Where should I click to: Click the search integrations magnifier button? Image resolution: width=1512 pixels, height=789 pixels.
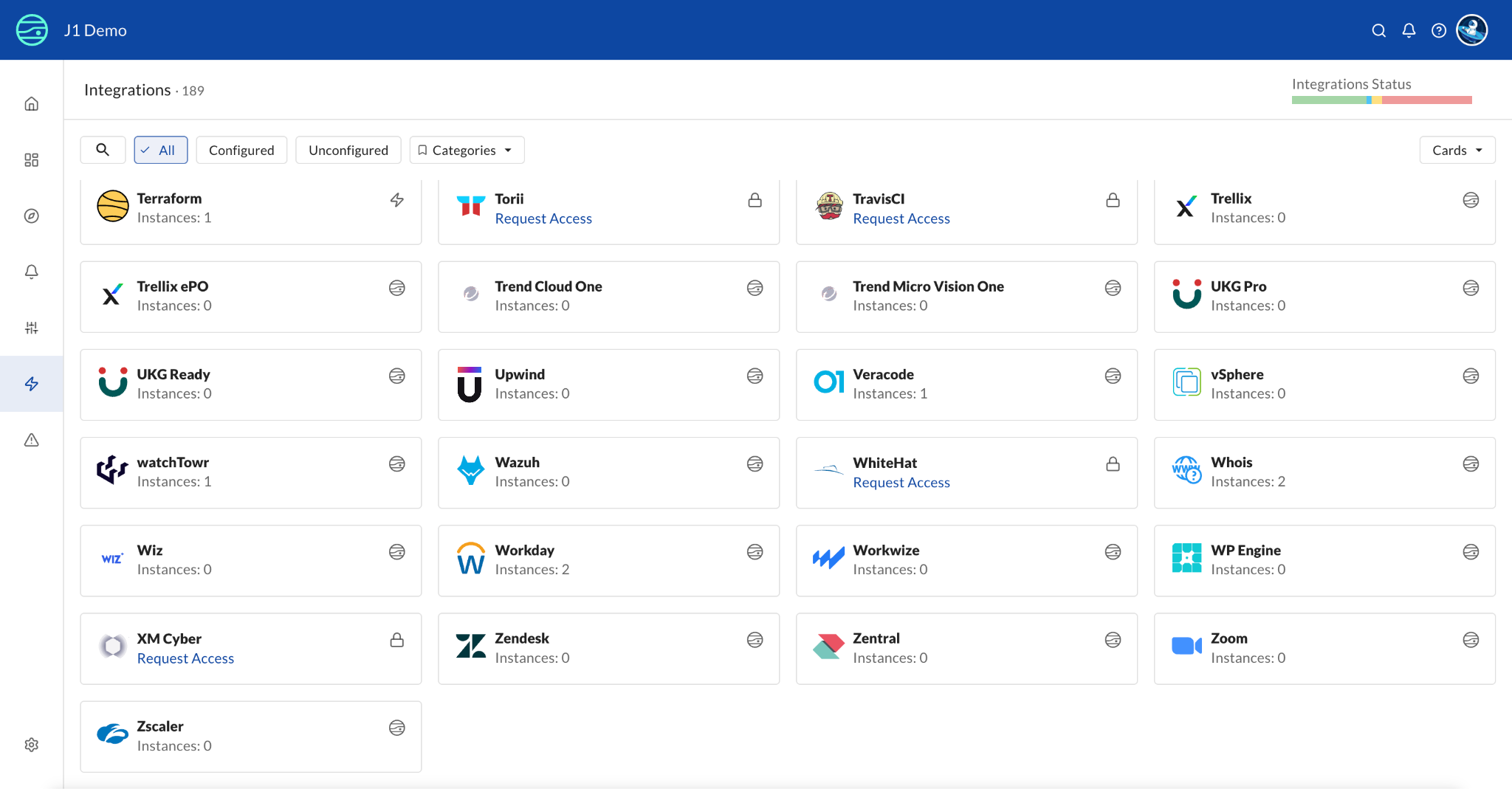103,150
